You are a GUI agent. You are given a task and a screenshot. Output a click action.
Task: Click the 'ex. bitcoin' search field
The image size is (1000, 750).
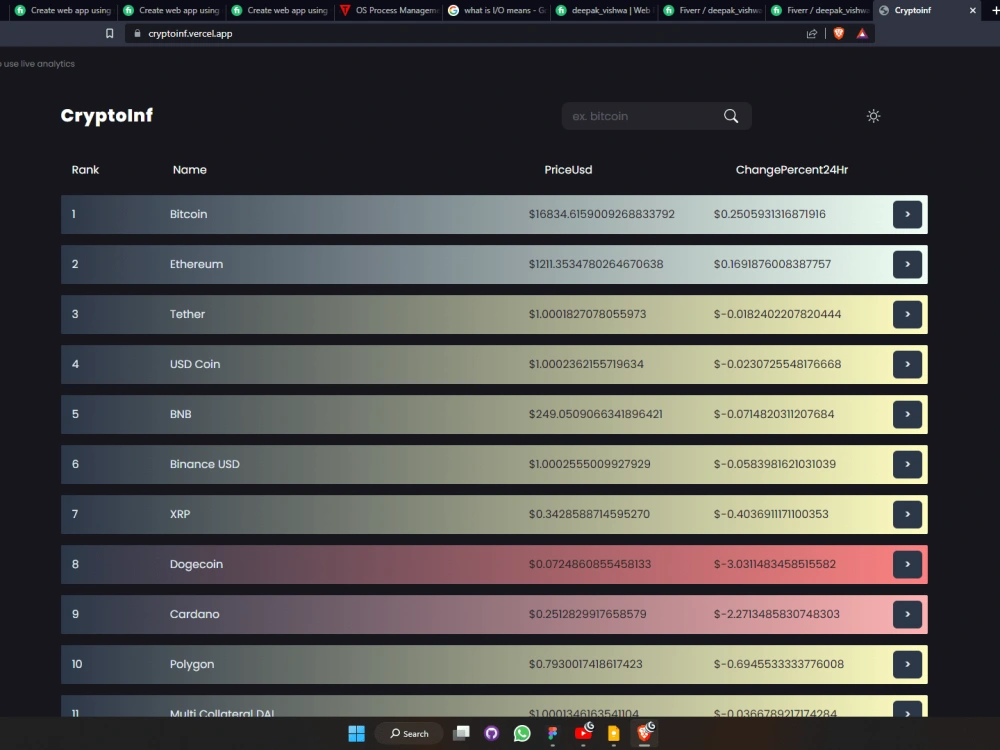coord(640,116)
